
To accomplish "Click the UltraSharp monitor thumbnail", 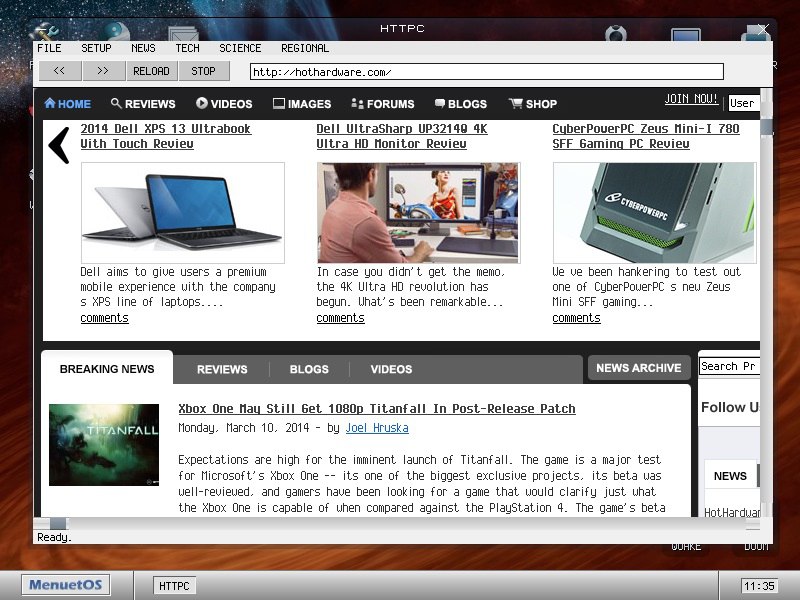I will click(418, 213).
